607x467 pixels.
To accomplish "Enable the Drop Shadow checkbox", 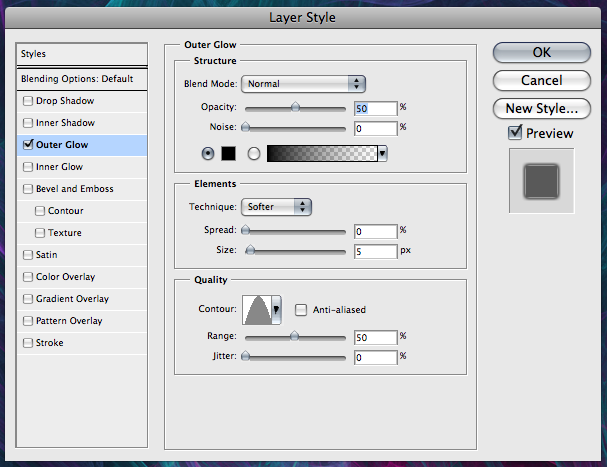I will point(28,101).
